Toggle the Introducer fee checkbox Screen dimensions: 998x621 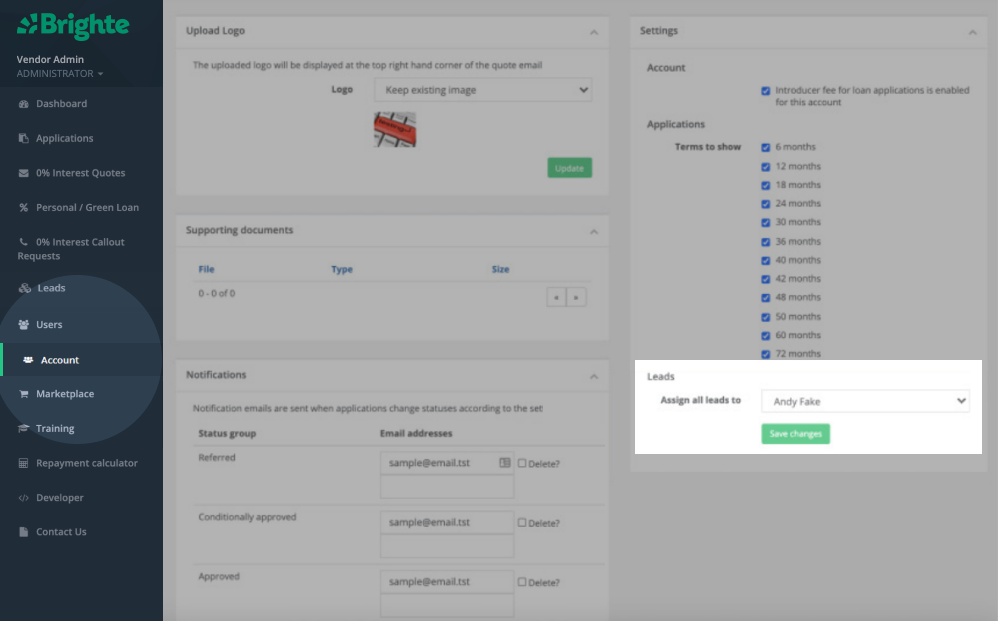(766, 90)
